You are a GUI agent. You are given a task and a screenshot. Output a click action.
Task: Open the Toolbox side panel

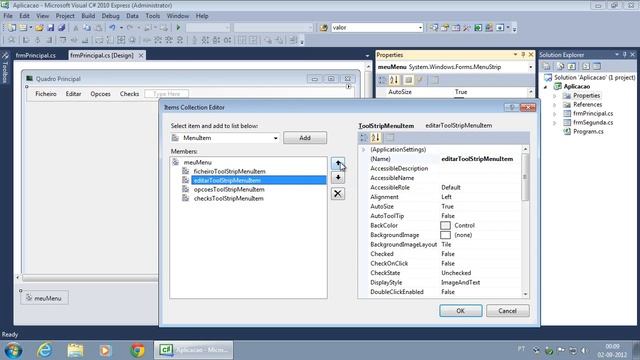click(5, 68)
